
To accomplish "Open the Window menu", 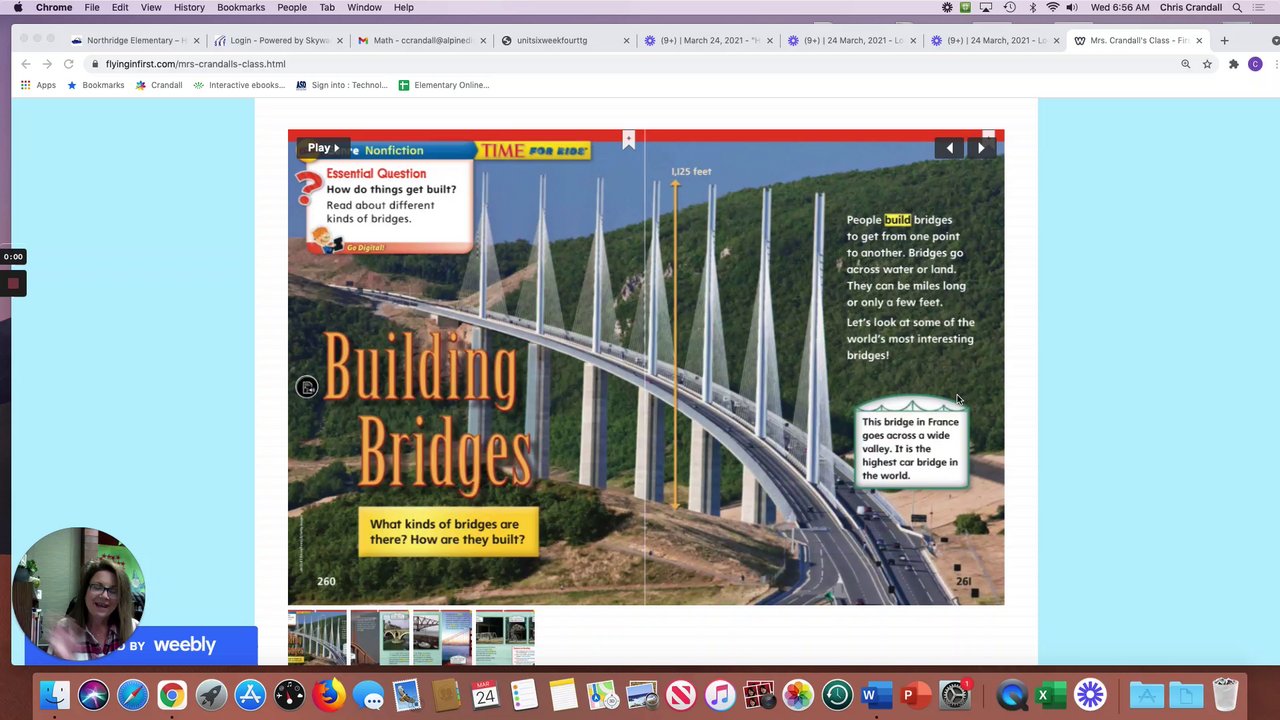I will coord(364,7).
